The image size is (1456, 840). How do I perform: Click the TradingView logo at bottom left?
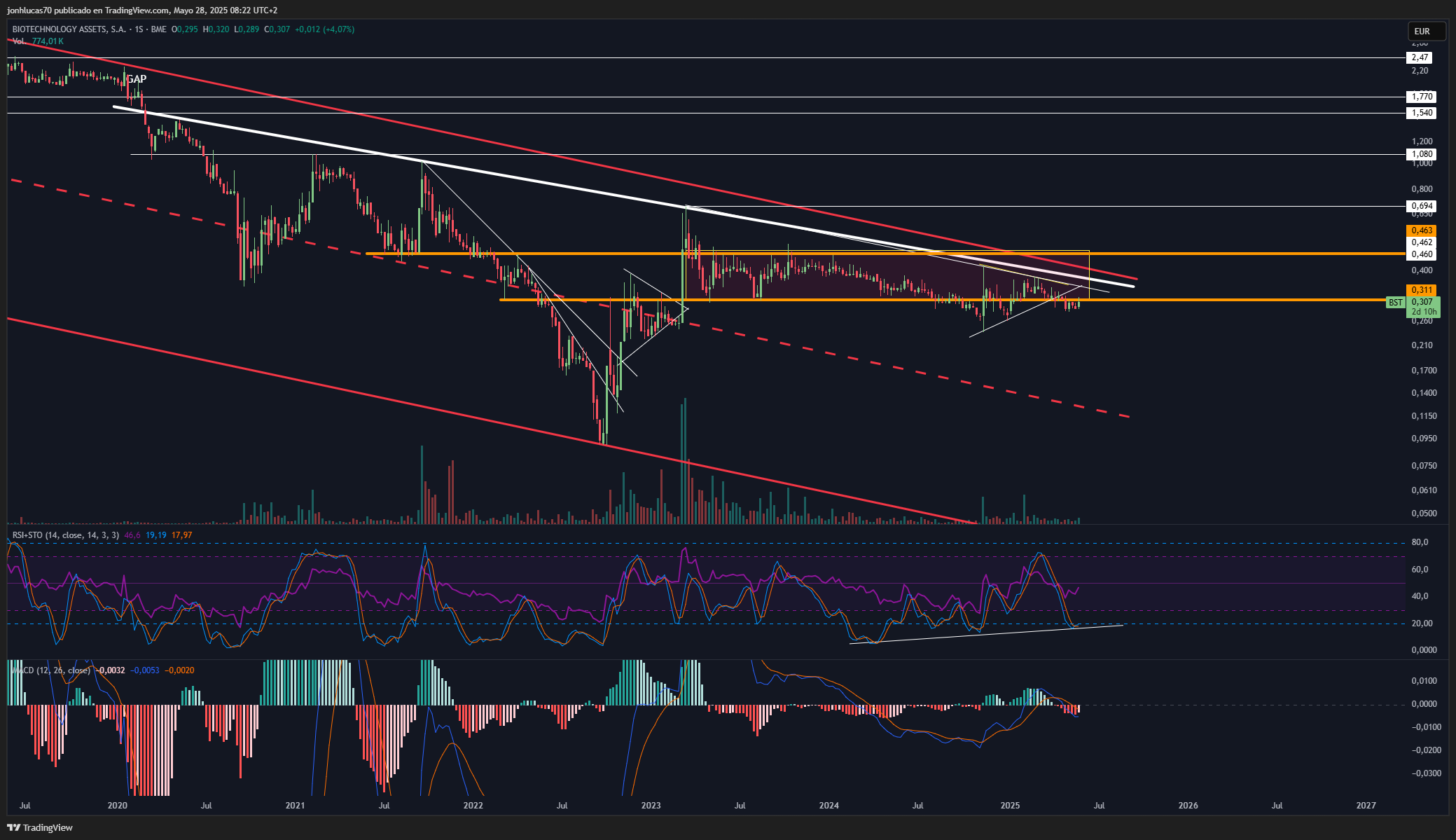point(40,827)
